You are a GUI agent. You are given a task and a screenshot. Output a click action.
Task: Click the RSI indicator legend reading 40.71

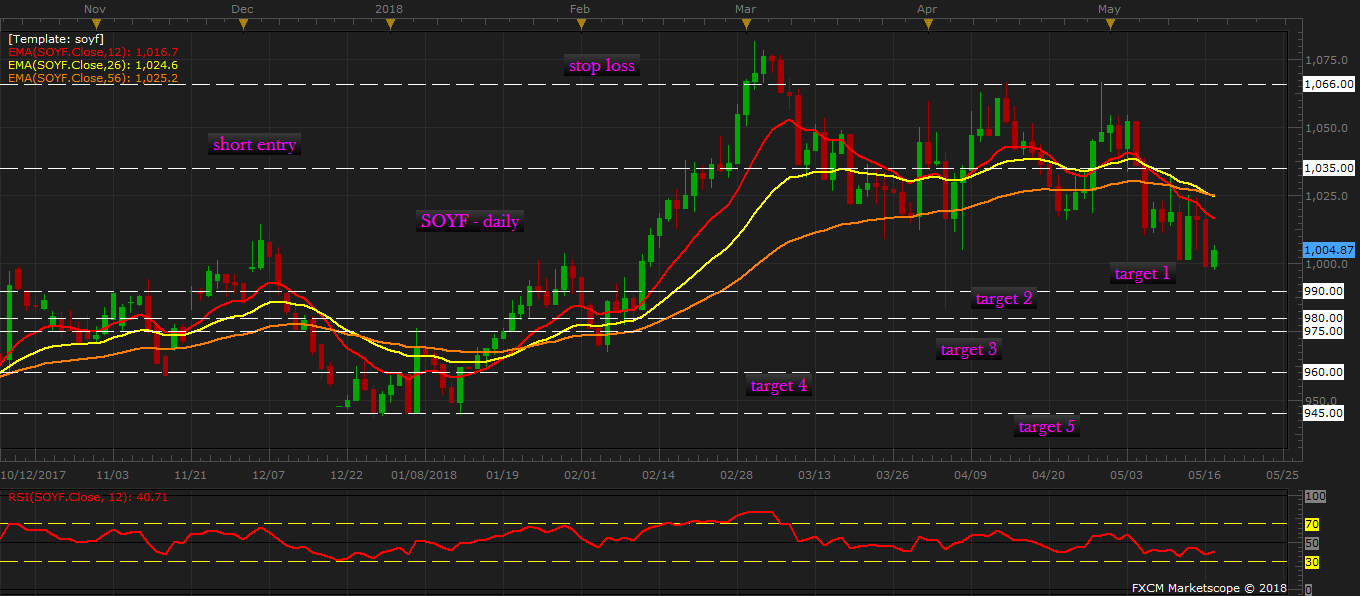88,495
